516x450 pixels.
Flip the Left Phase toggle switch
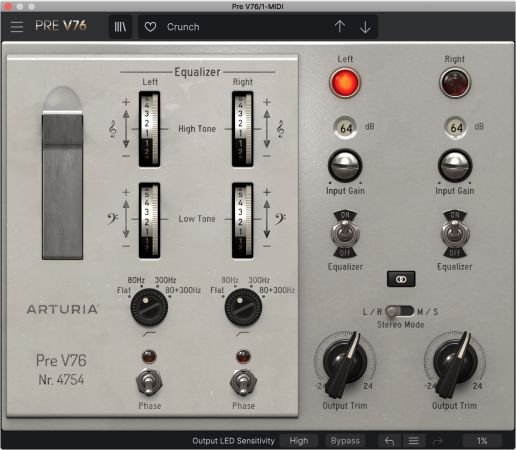tap(149, 382)
